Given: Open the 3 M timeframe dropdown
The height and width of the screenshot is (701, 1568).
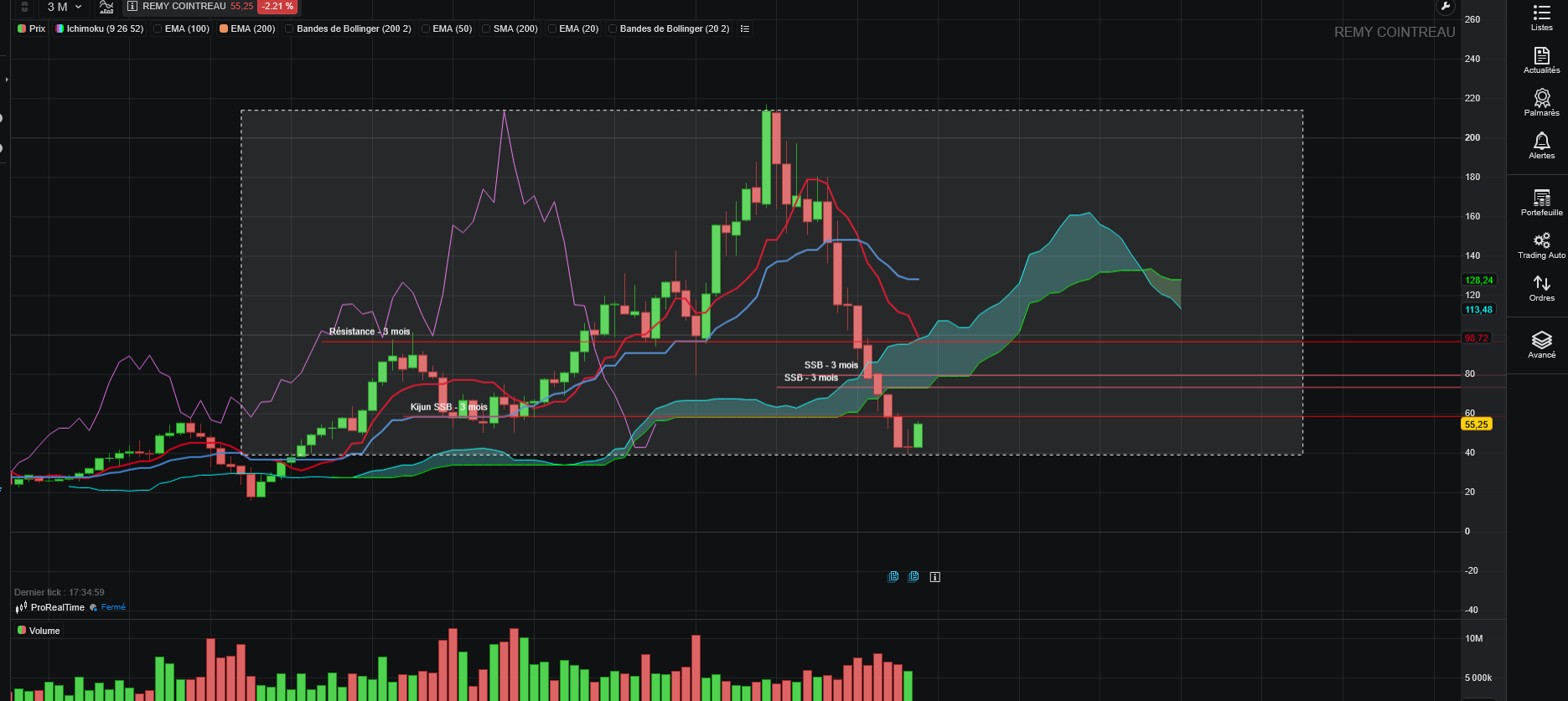Looking at the screenshot, I should coord(65,7).
